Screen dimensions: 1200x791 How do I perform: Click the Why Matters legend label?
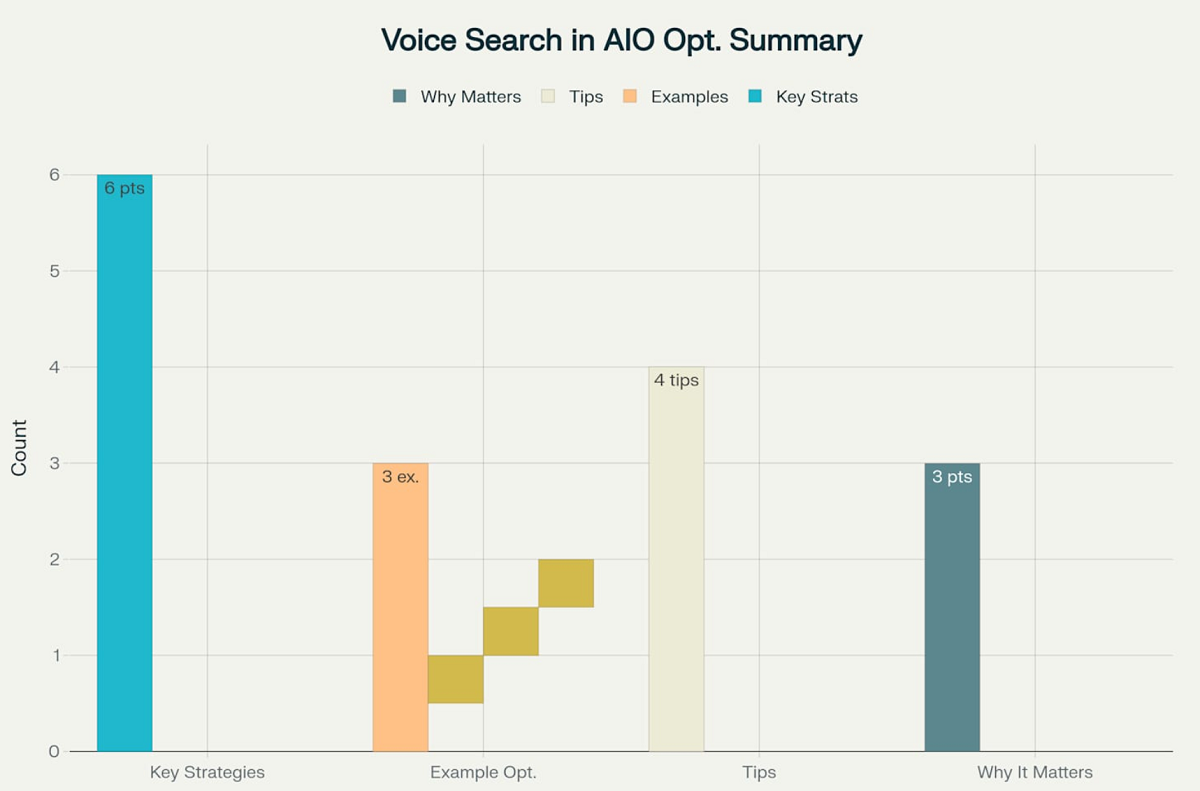coord(471,97)
